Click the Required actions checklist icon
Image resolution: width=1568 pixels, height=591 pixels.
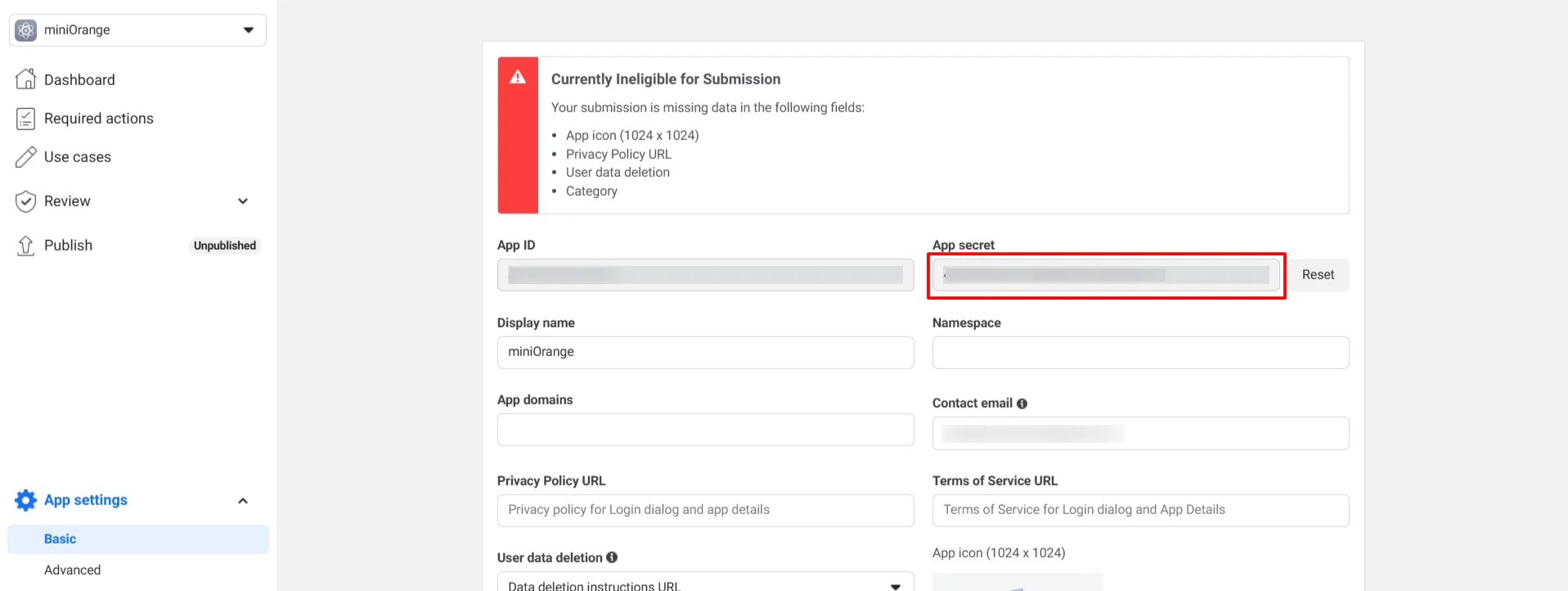coord(26,119)
